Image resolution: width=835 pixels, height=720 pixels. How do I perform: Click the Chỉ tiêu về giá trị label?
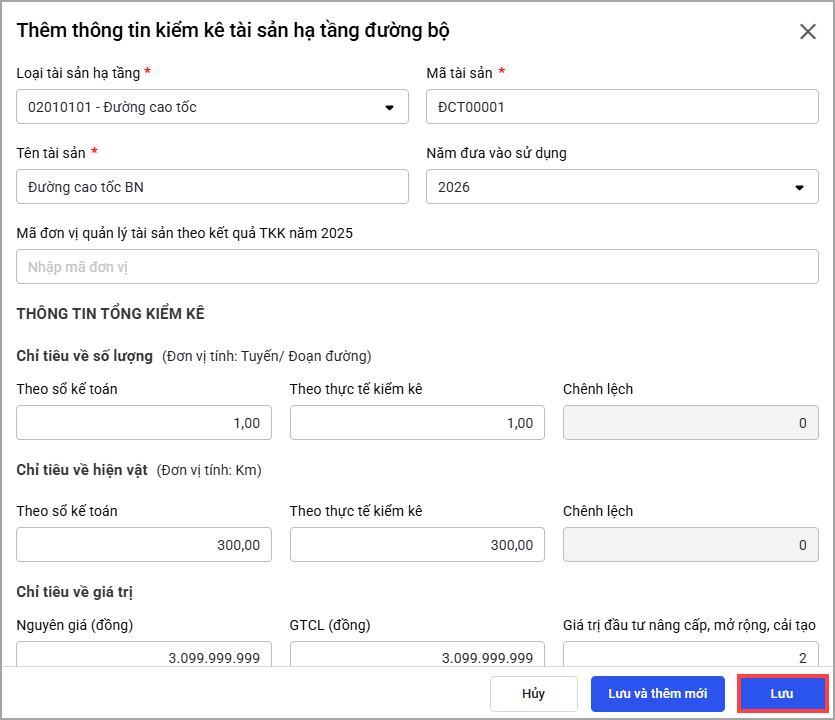click(75, 592)
